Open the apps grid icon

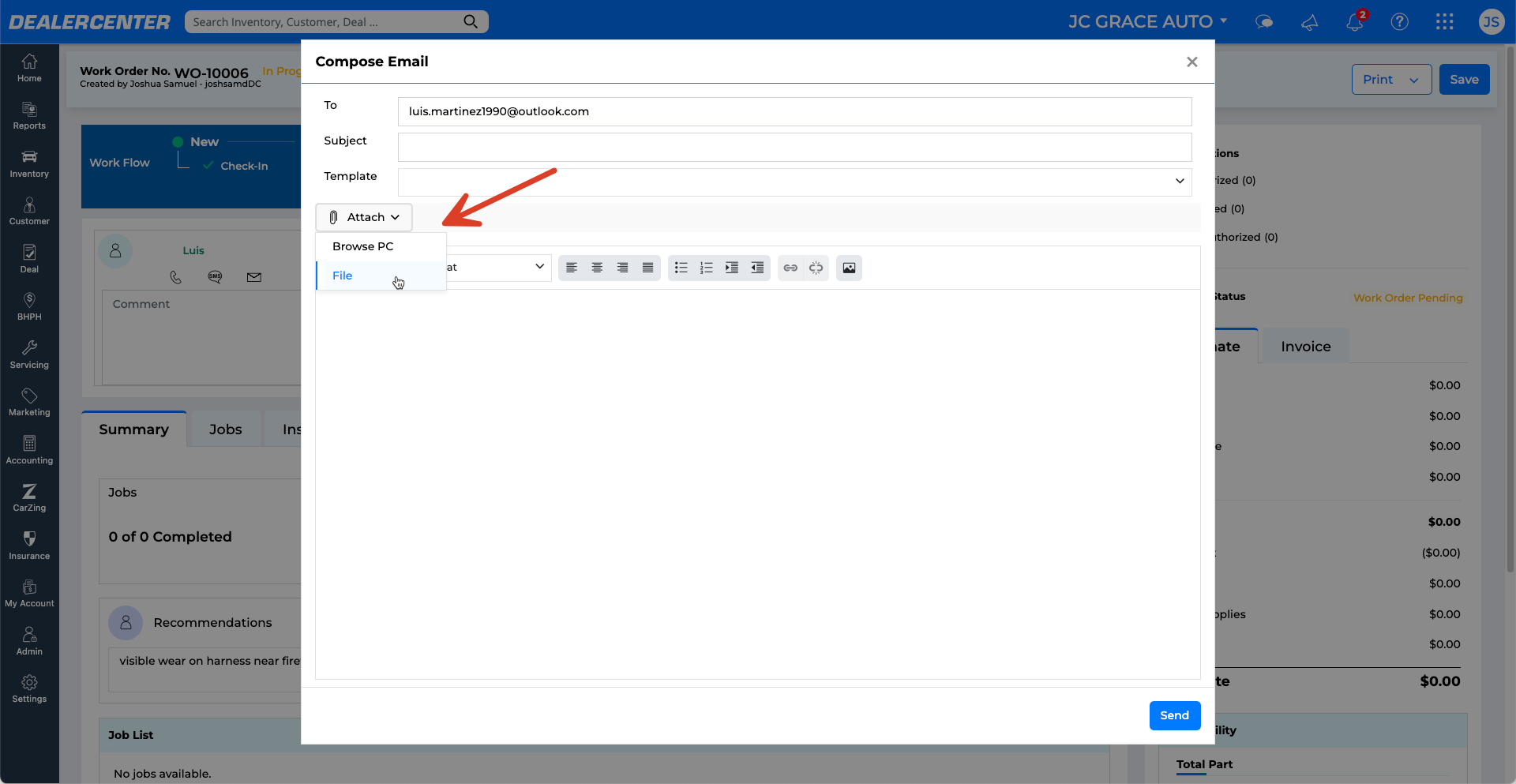pos(1445,22)
